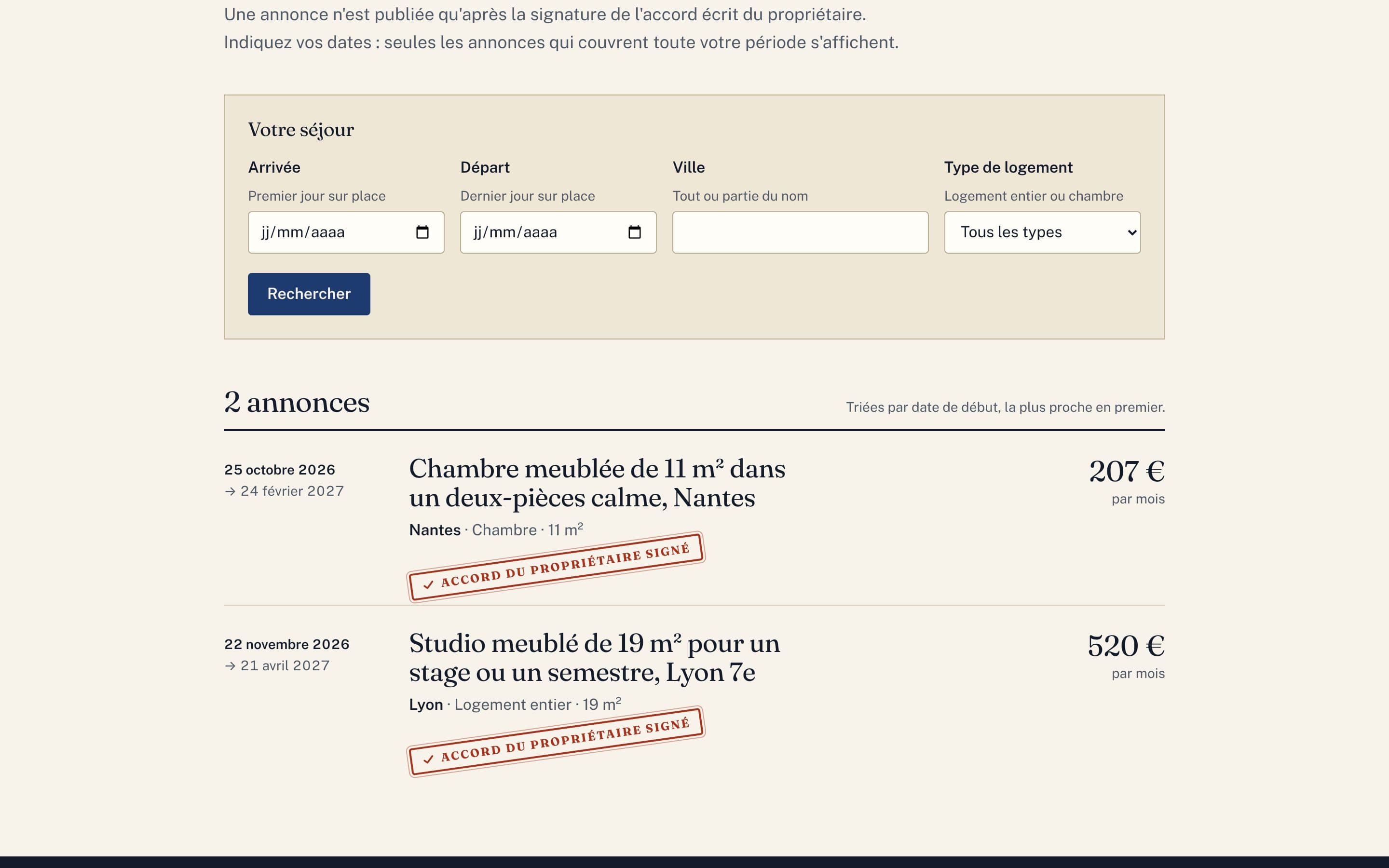Click 'Lyon · Logement entier · 19 m²' details
1389x868 pixels.
click(515, 704)
